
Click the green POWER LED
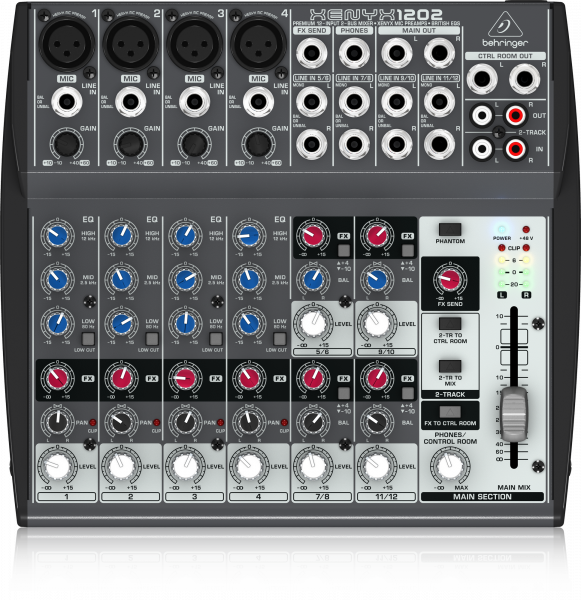501,230
